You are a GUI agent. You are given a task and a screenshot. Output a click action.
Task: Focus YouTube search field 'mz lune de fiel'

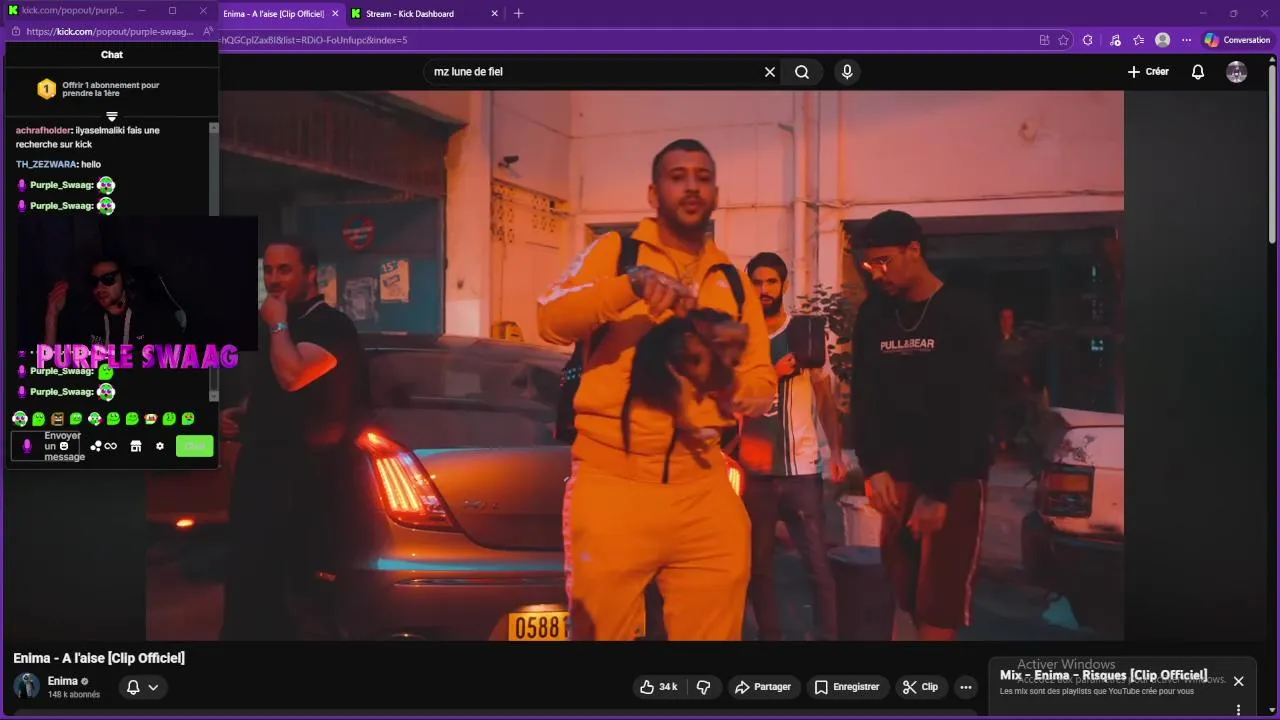click(595, 72)
